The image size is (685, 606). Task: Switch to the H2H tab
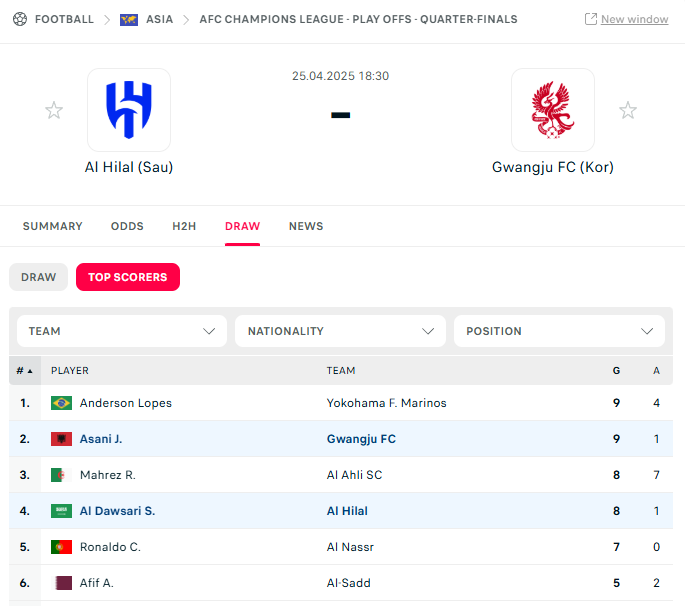click(x=184, y=226)
